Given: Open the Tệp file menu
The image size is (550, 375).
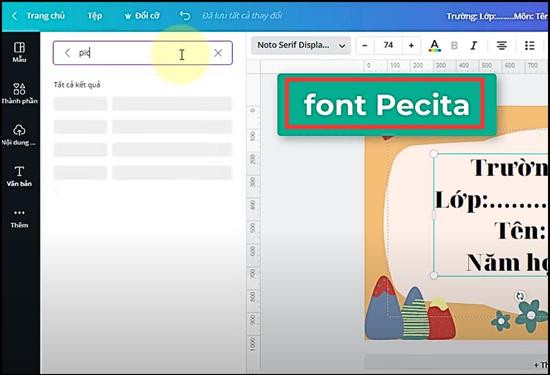Looking at the screenshot, I should pyautogui.click(x=95, y=16).
